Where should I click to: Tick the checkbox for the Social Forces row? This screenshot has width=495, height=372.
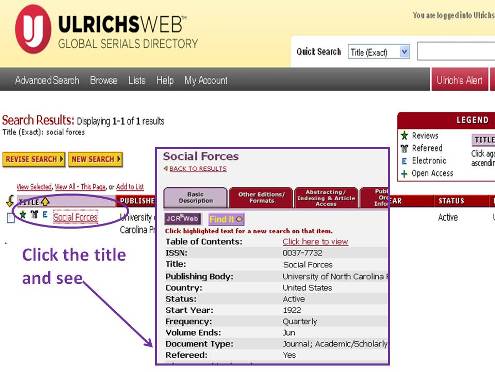(11, 218)
